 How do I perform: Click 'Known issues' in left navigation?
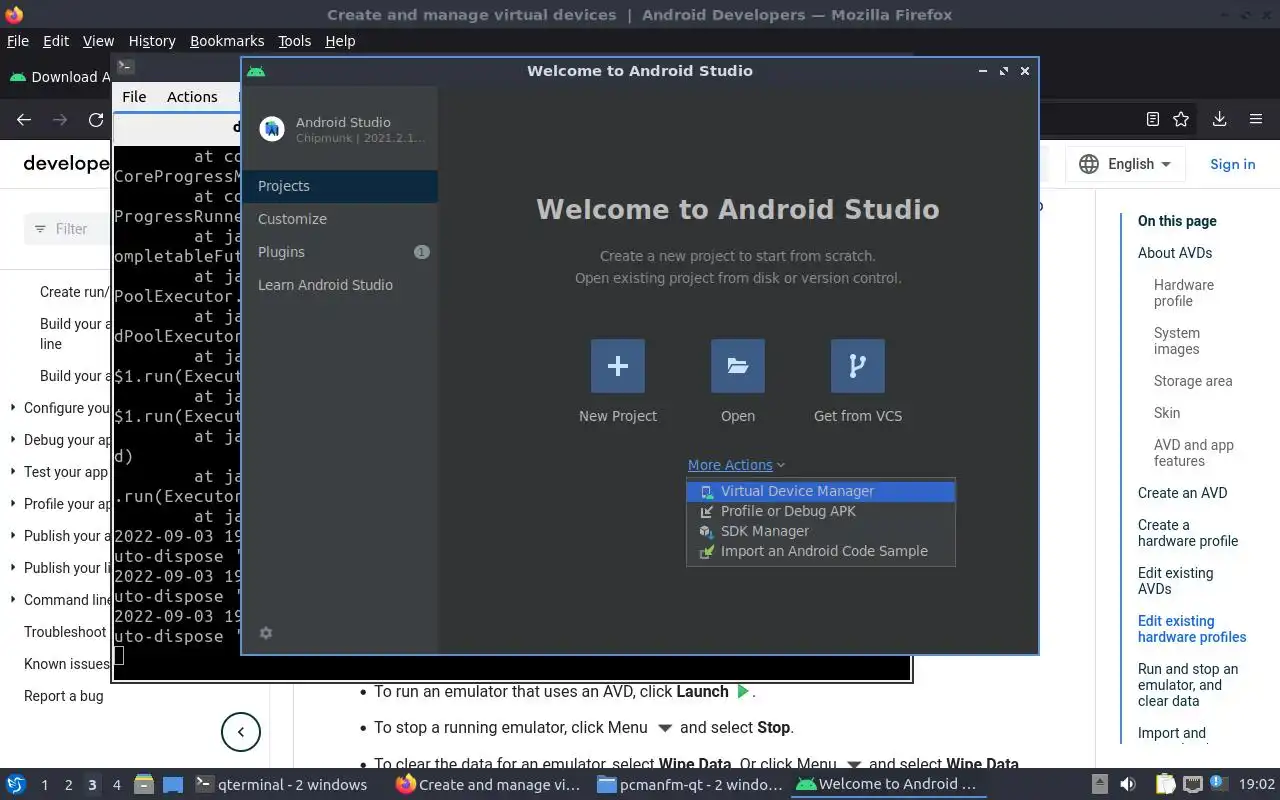pyautogui.click(x=66, y=664)
